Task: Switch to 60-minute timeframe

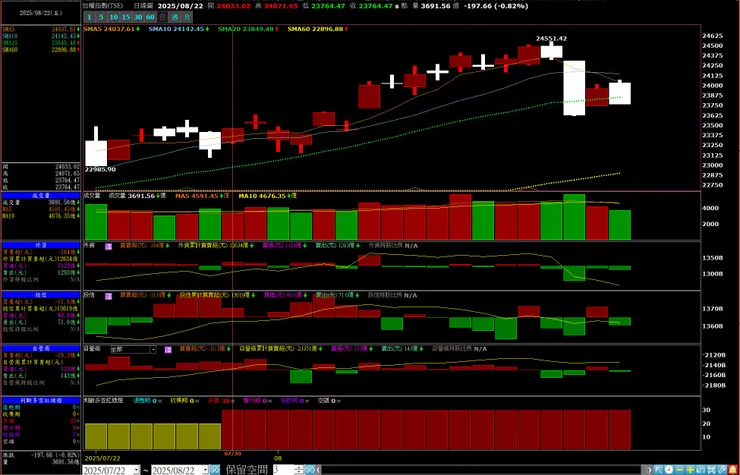Action: tap(150, 17)
